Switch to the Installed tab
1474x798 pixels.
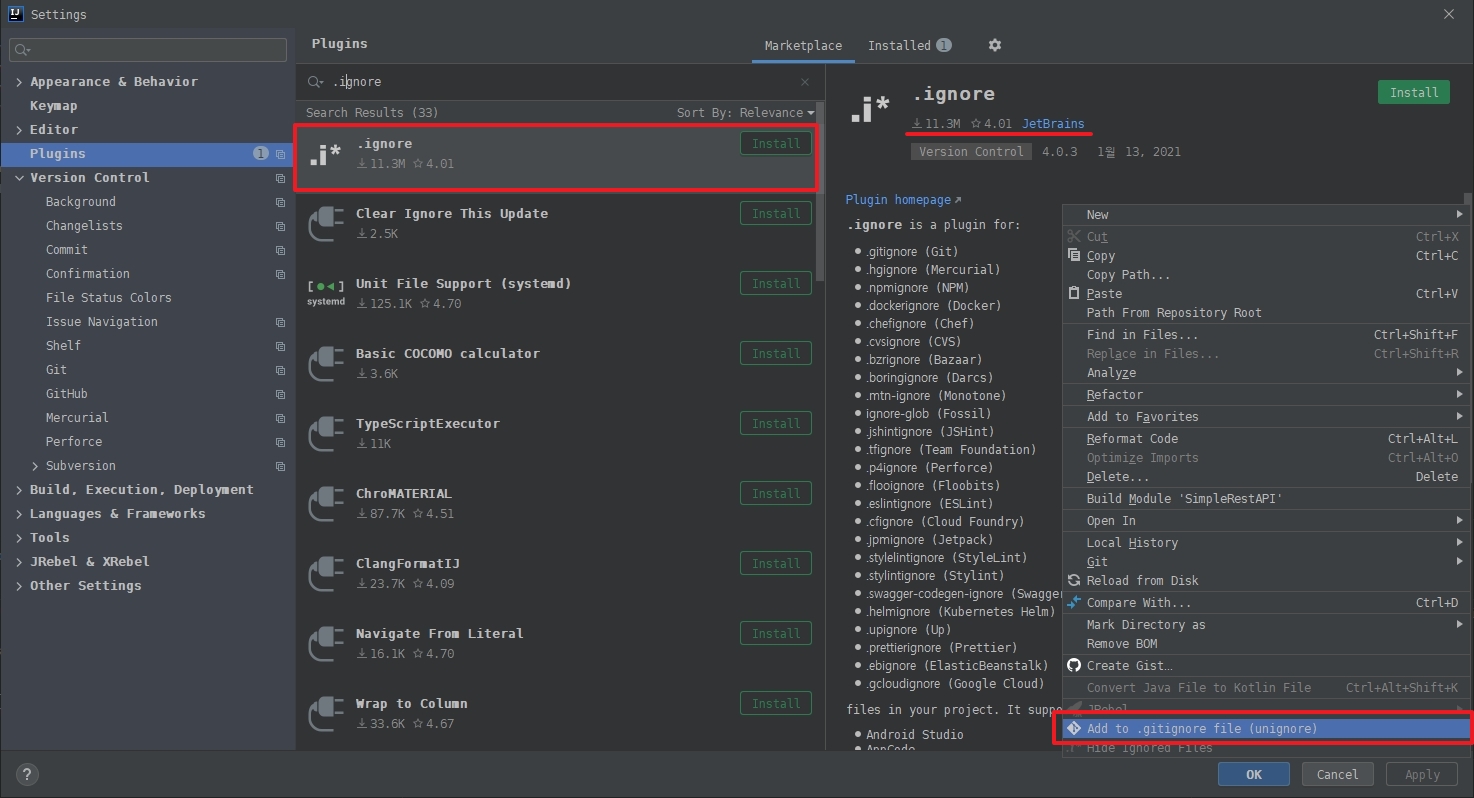[909, 46]
